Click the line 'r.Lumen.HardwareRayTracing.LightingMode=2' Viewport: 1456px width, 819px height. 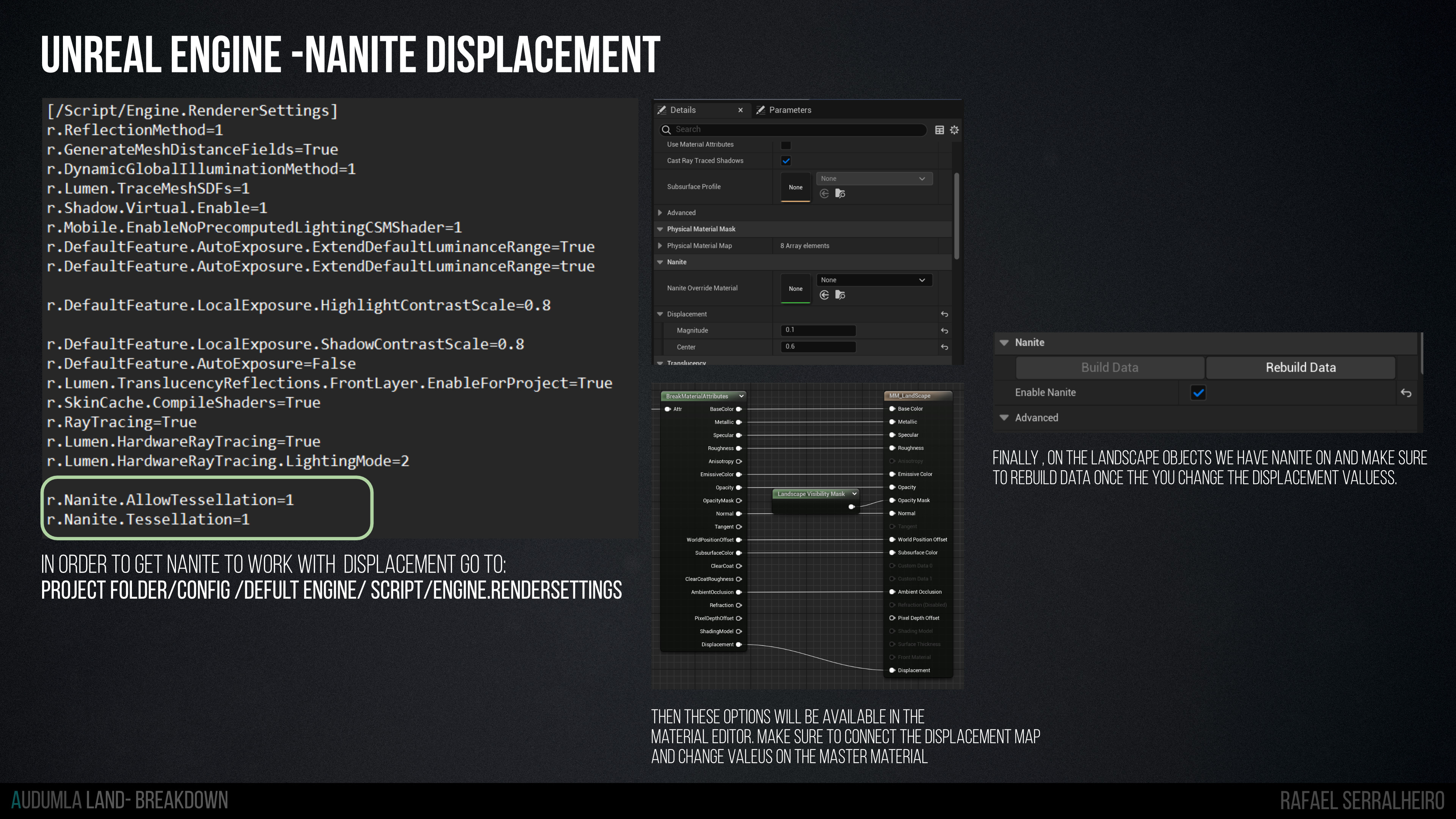[228, 461]
